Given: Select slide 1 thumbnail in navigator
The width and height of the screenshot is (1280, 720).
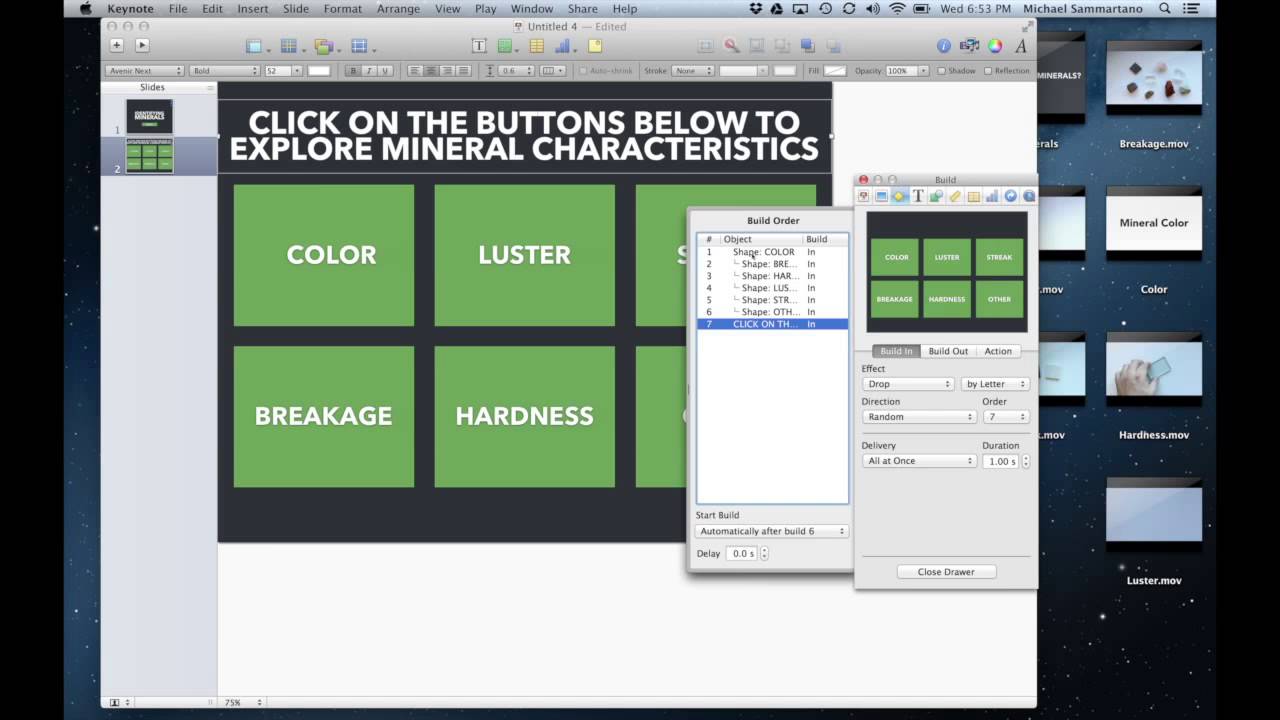Looking at the screenshot, I should point(149,117).
